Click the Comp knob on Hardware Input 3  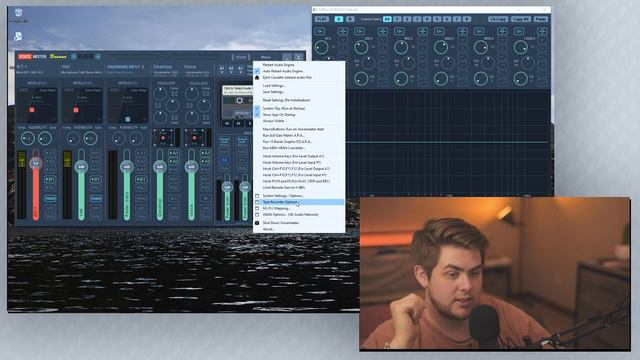point(119,139)
